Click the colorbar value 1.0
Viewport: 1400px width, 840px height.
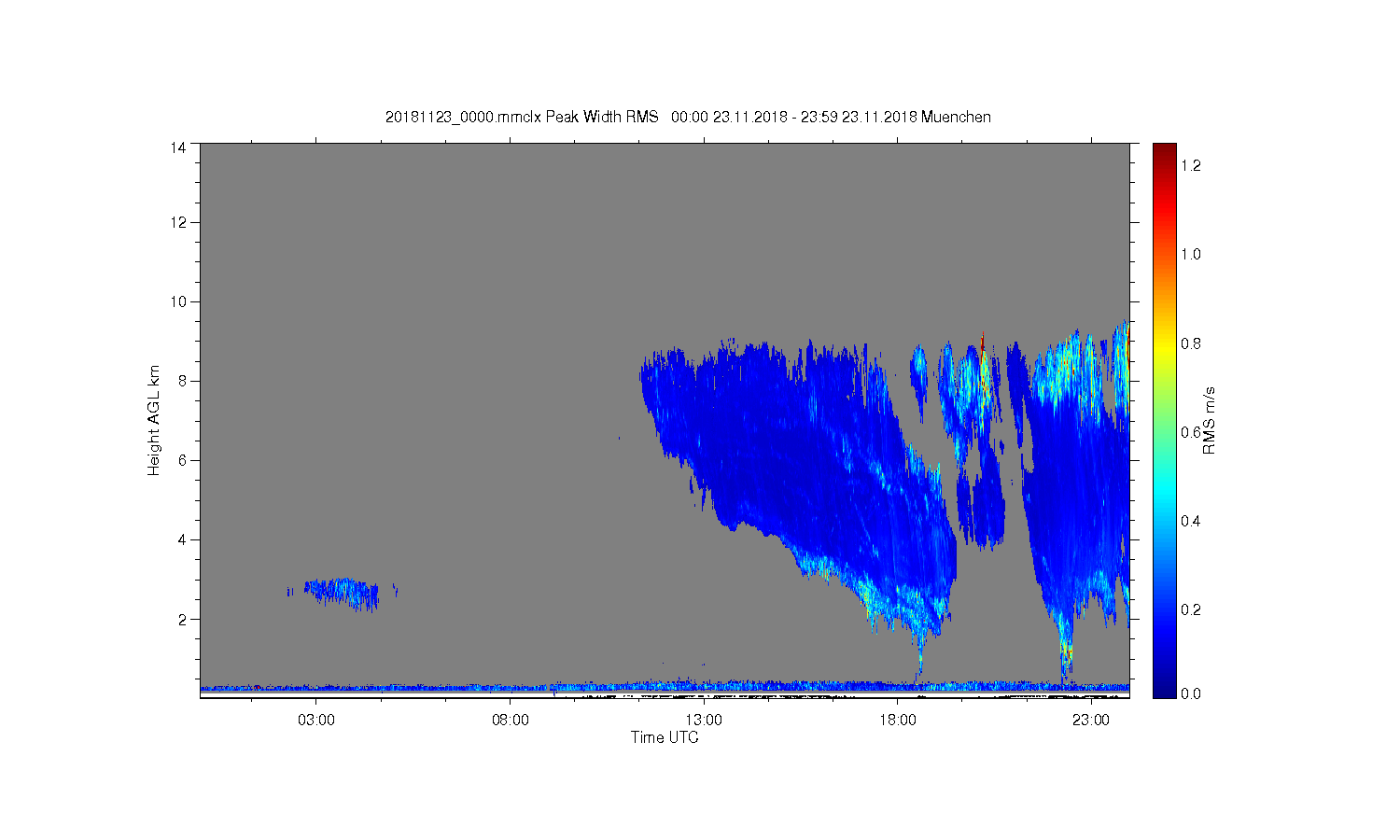pyautogui.click(x=1191, y=254)
